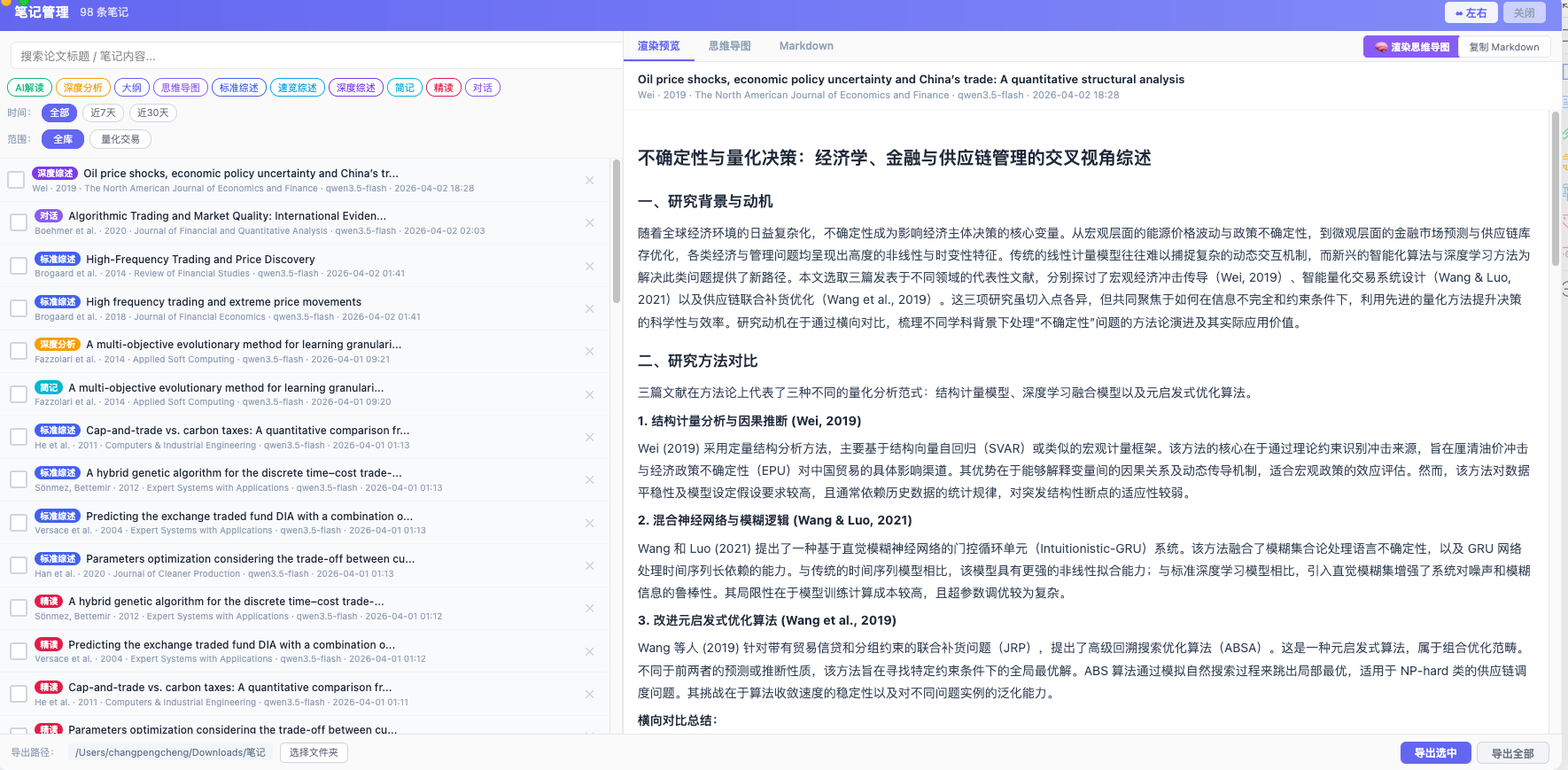Delete the High frequency trading extreme price movements note
The image size is (1568, 770).
(589, 308)
